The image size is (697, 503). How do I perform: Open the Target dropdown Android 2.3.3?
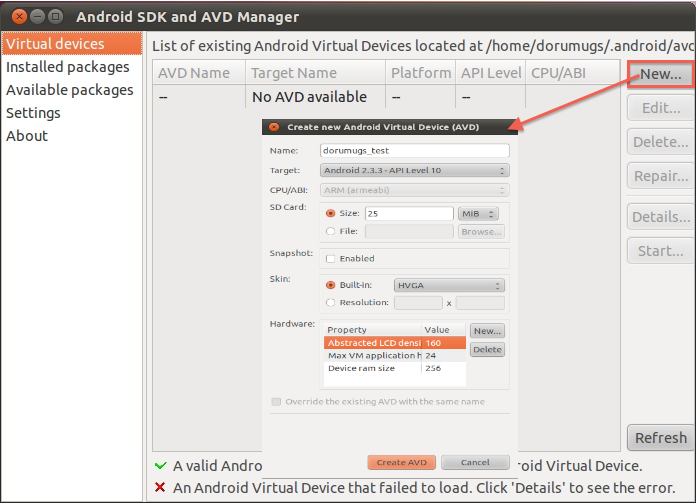(414, 171)
